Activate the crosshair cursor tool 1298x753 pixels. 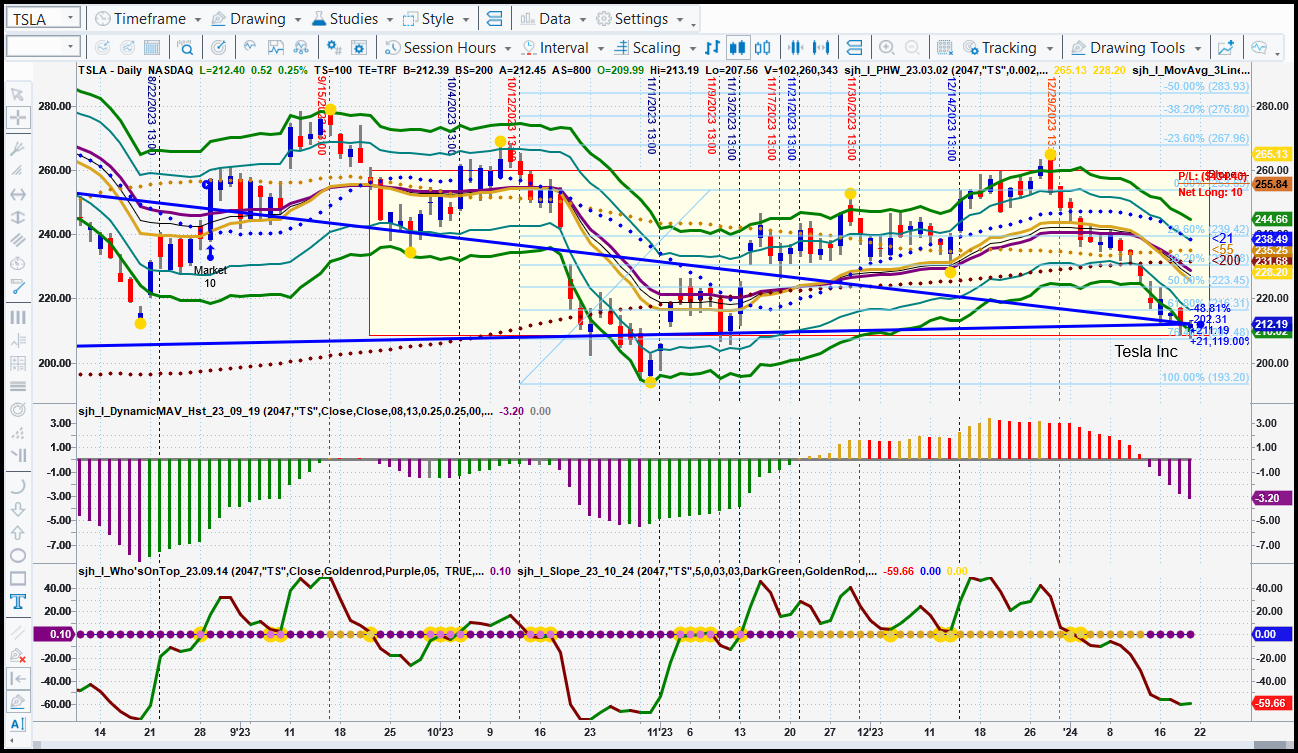click(x=17, y=117)
